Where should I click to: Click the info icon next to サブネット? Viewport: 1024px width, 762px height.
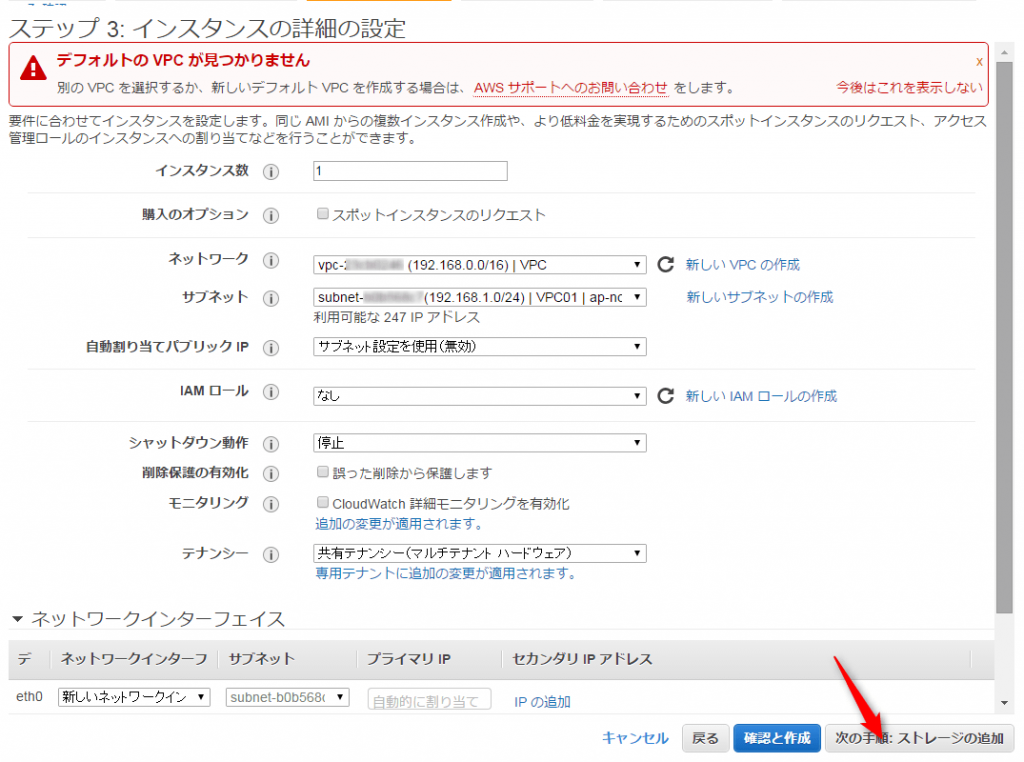click(270, 298)
